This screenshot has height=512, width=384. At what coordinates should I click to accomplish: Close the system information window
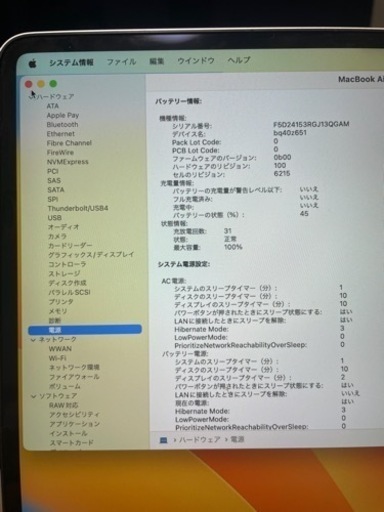tap(29, 85)
